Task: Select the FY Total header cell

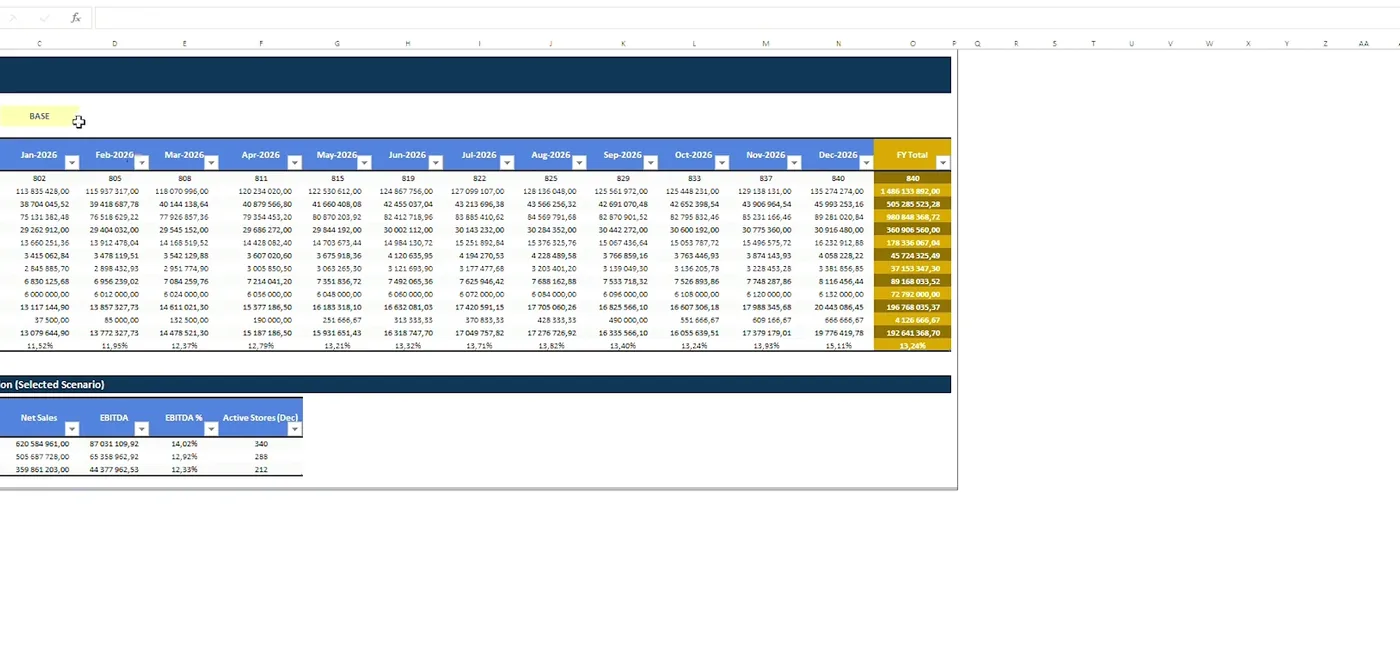Action: point(911,155)
